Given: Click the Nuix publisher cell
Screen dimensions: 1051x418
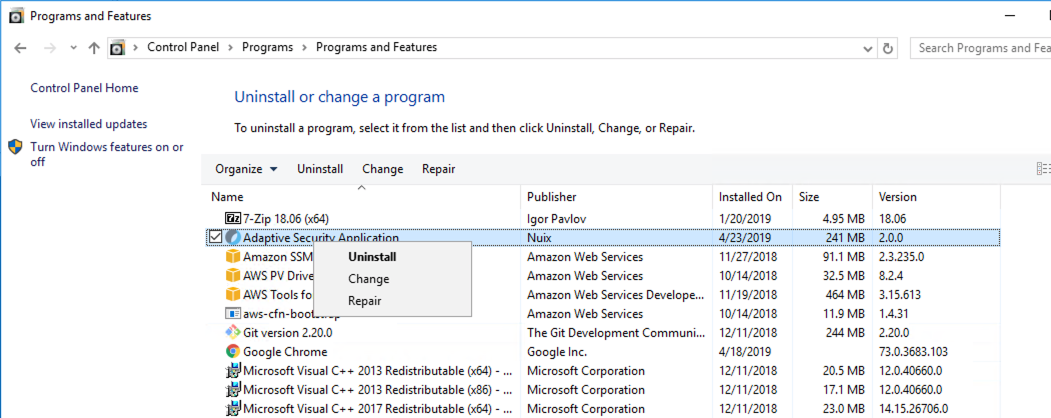Looking at the screenshot, I should [540, 237].
